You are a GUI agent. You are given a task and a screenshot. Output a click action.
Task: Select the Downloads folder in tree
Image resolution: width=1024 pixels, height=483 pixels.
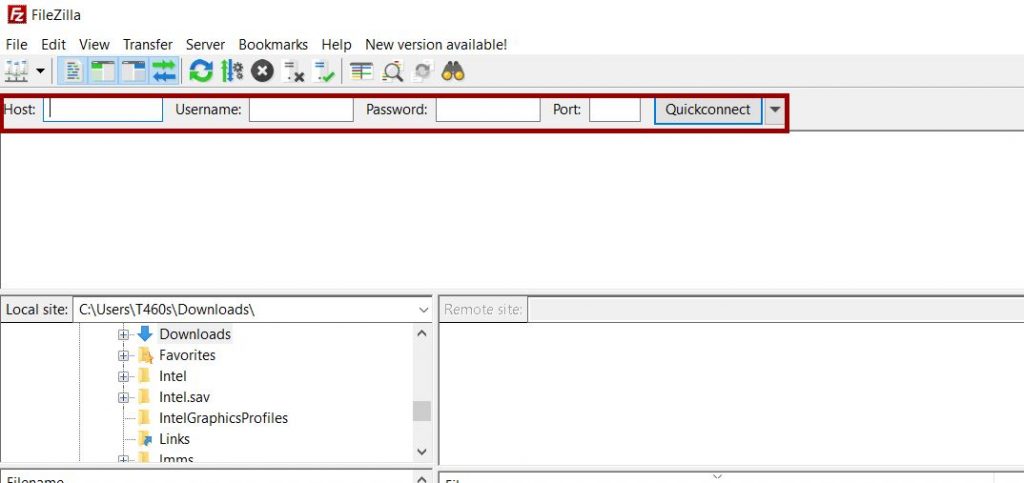195,334
